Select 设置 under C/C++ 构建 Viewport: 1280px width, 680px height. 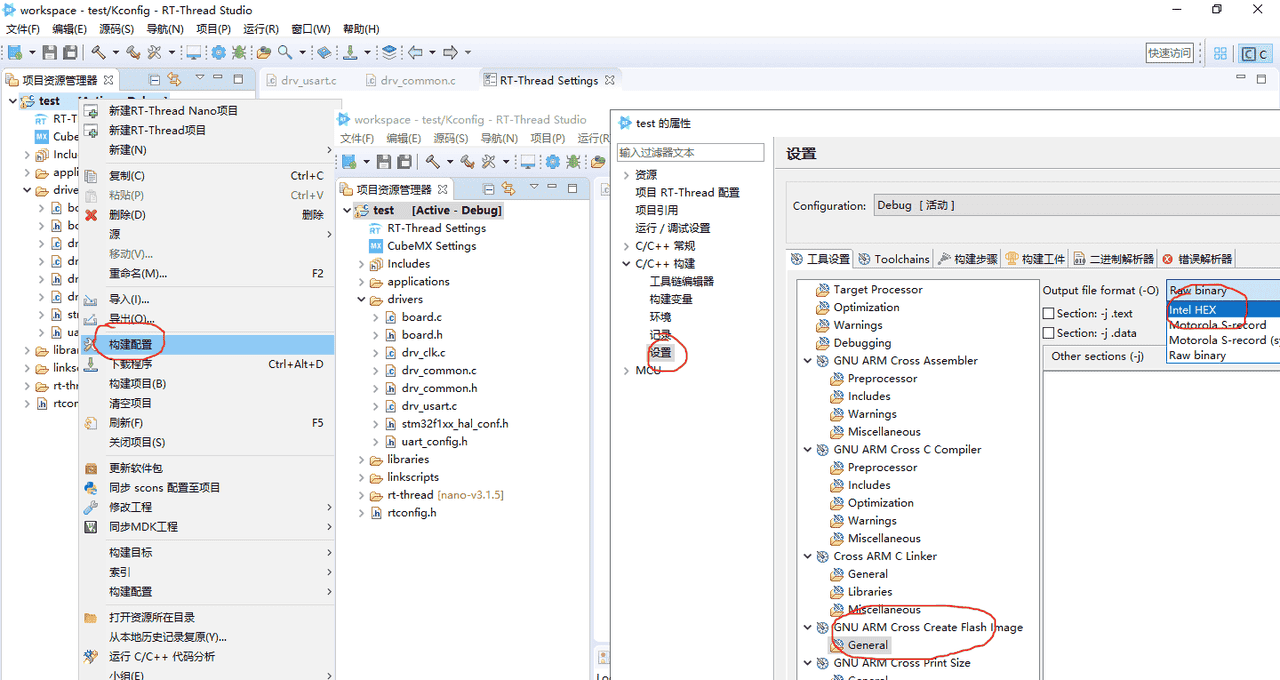(660, 353)
